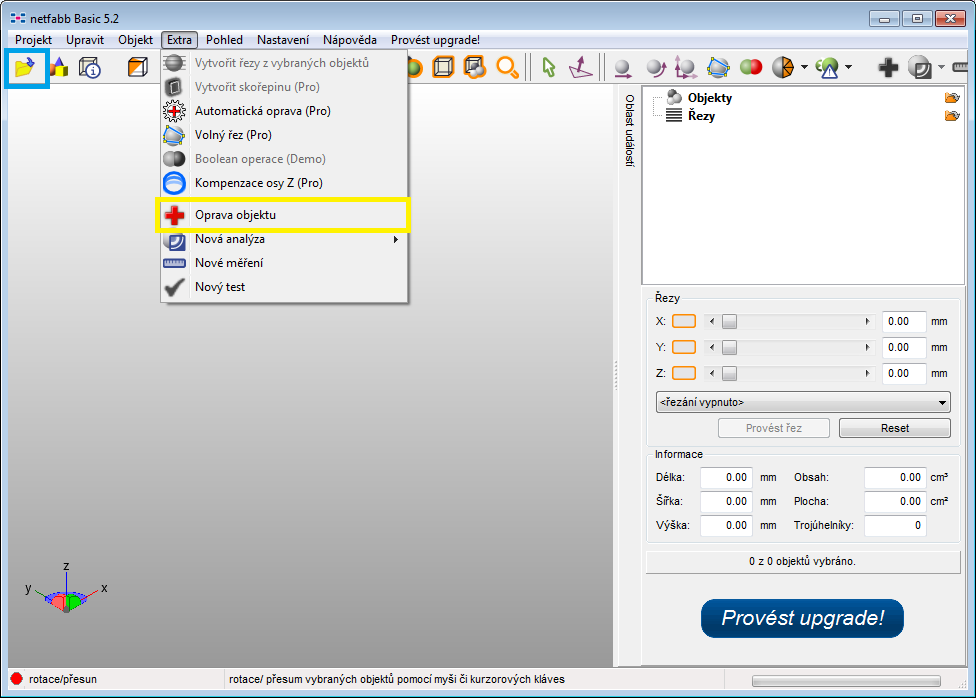Open a project file using the folder icon
Image resolution: width=976 pixels, height=698 pixels.
pos(26,67)
